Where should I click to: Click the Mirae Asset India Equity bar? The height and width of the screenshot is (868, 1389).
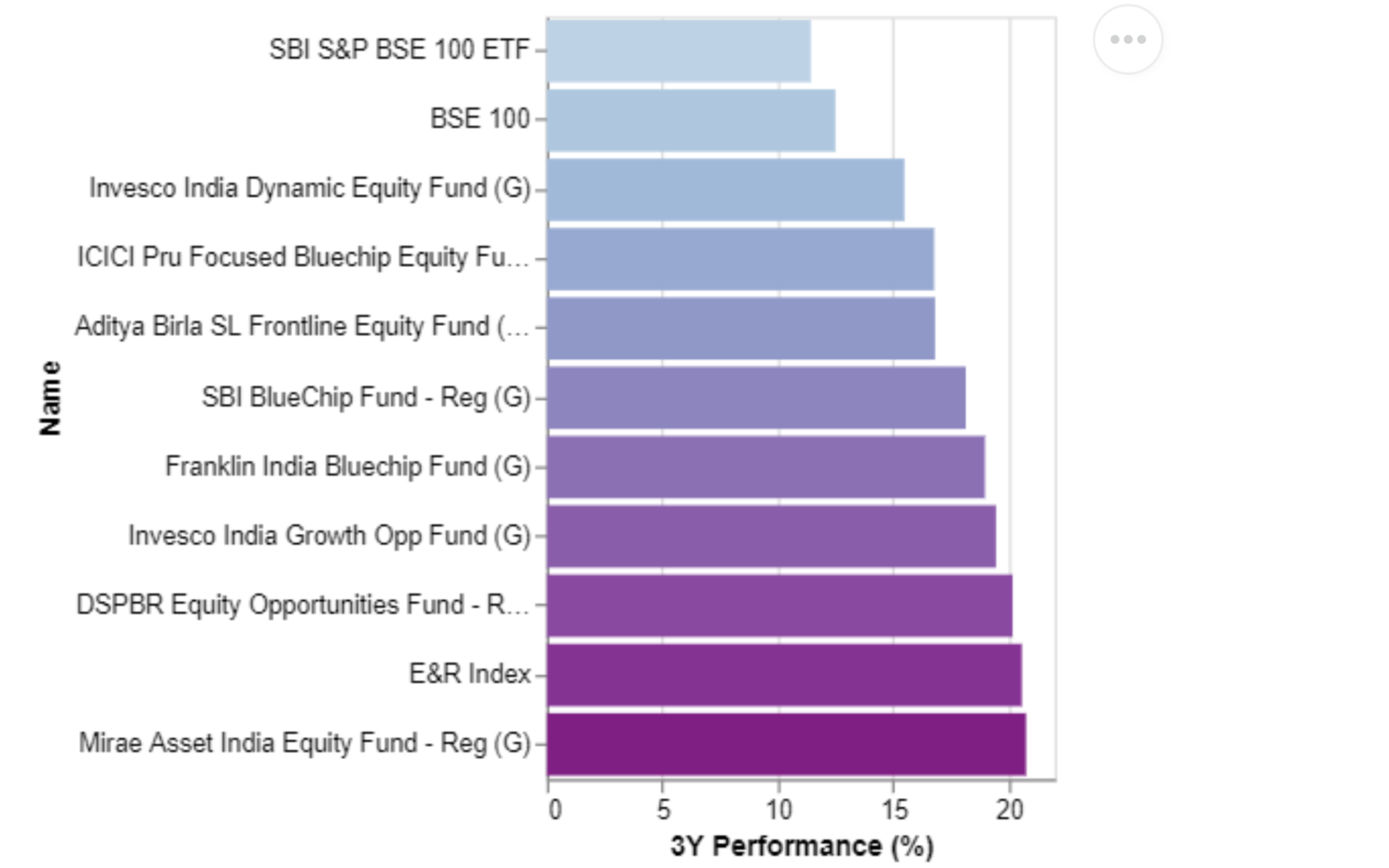pyautogui.click(x=786, y=744)
